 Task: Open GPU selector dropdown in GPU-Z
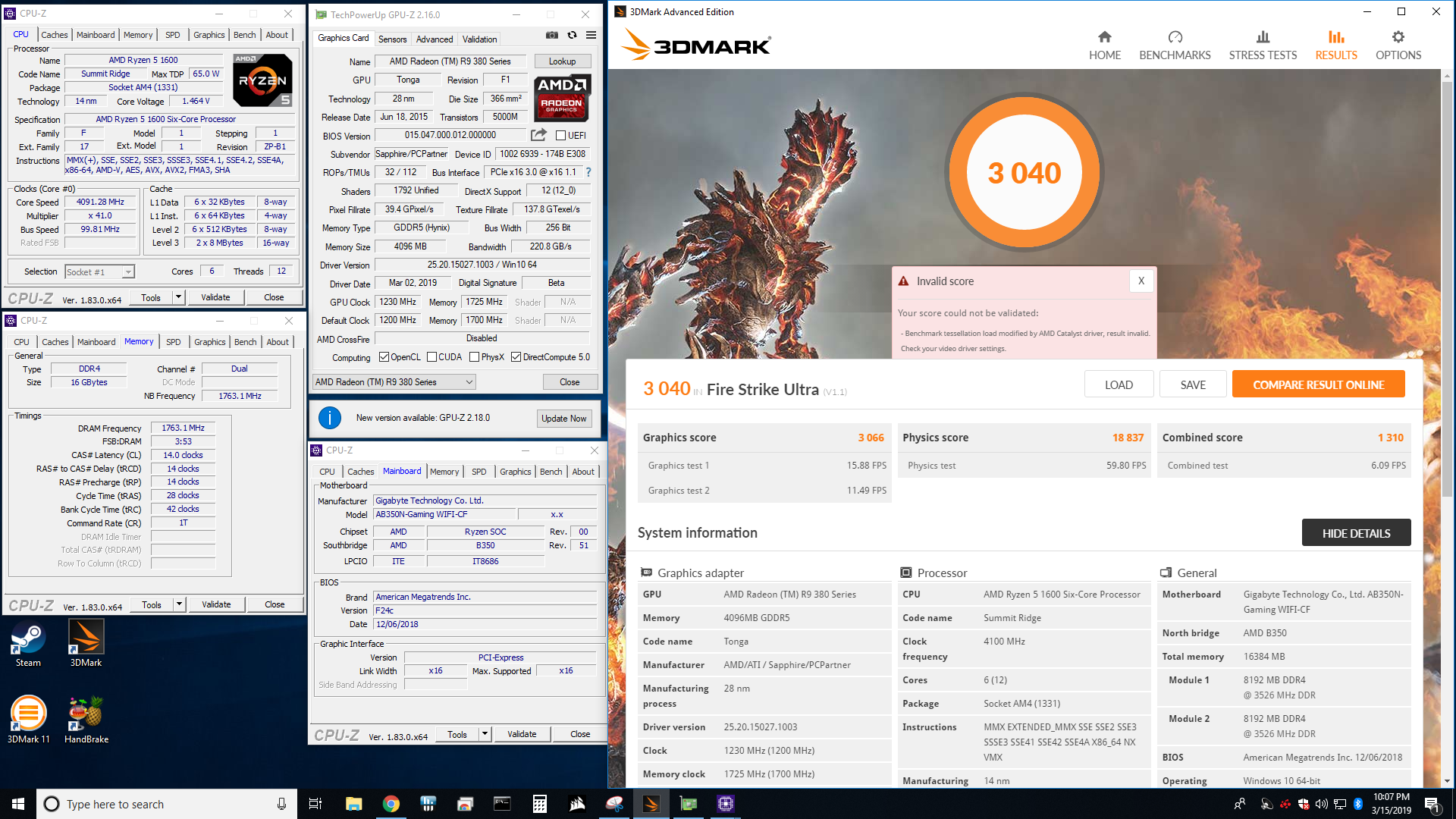[x=394, y=382]
